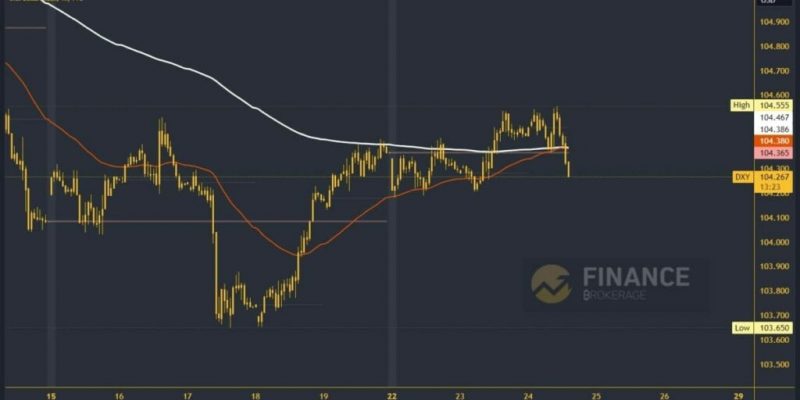Click the 103.650 low price value
Image resolution: width=800 pixels, height=400 pixels.
pos(774,328)
